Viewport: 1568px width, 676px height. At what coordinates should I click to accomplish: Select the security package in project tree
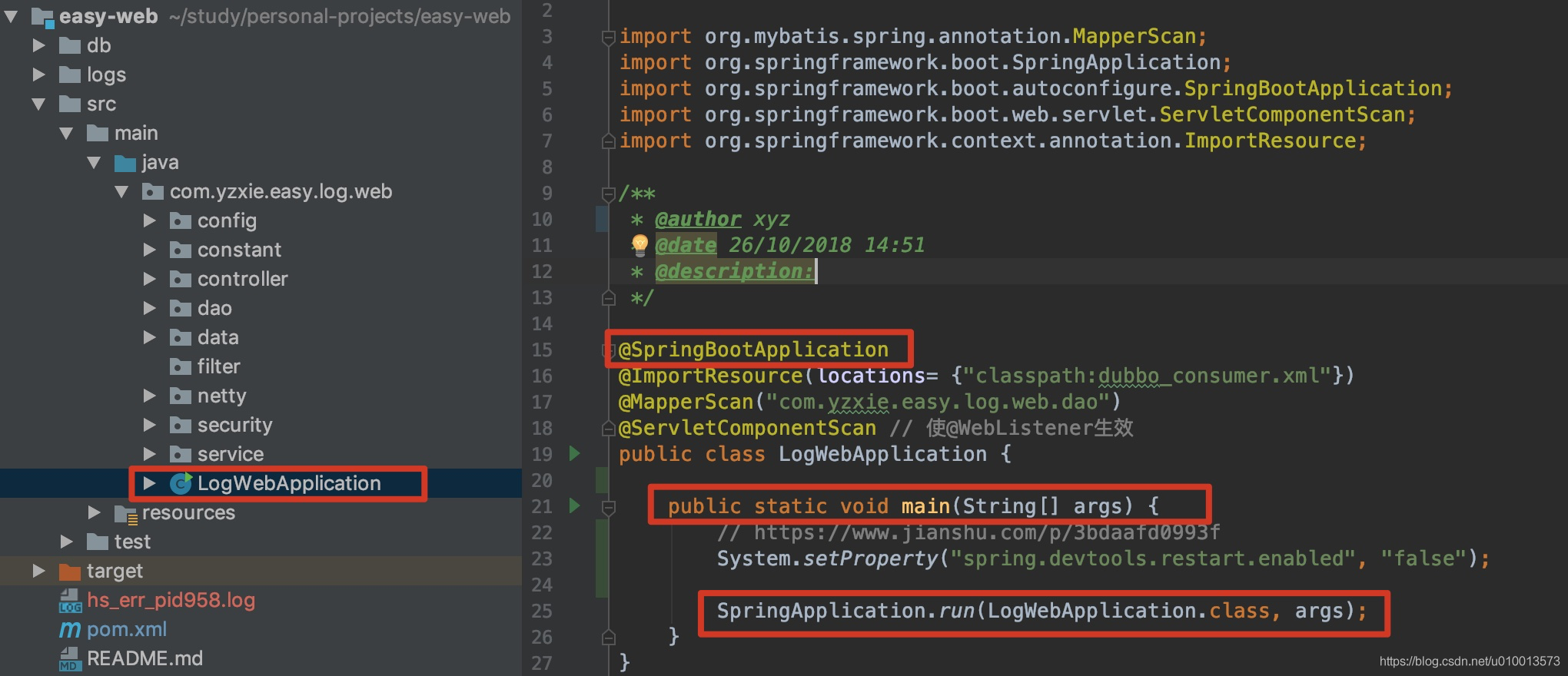(x=234, y=425)
